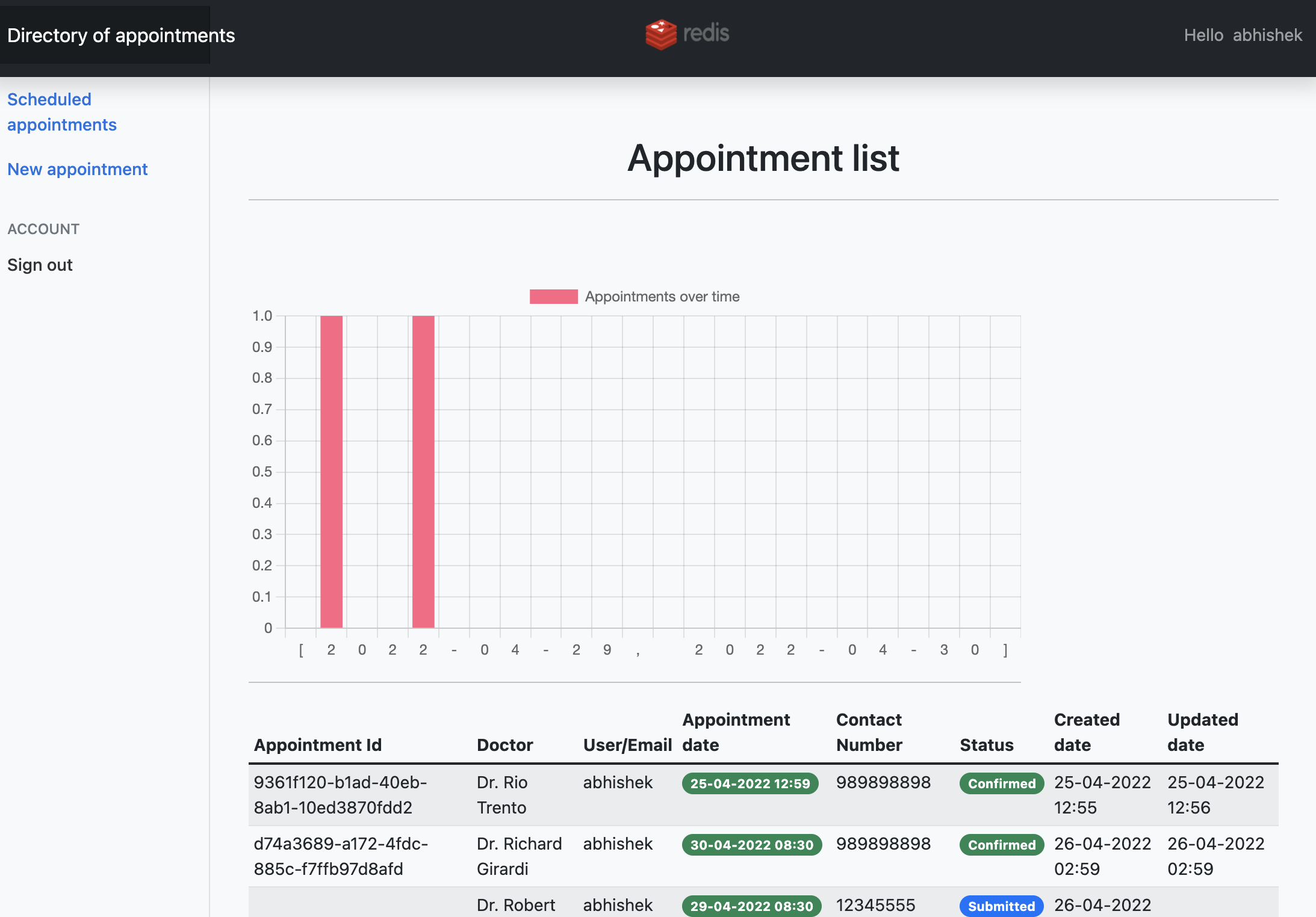Click the Created date column header

pyautogui.click(x=1087, y=732)
